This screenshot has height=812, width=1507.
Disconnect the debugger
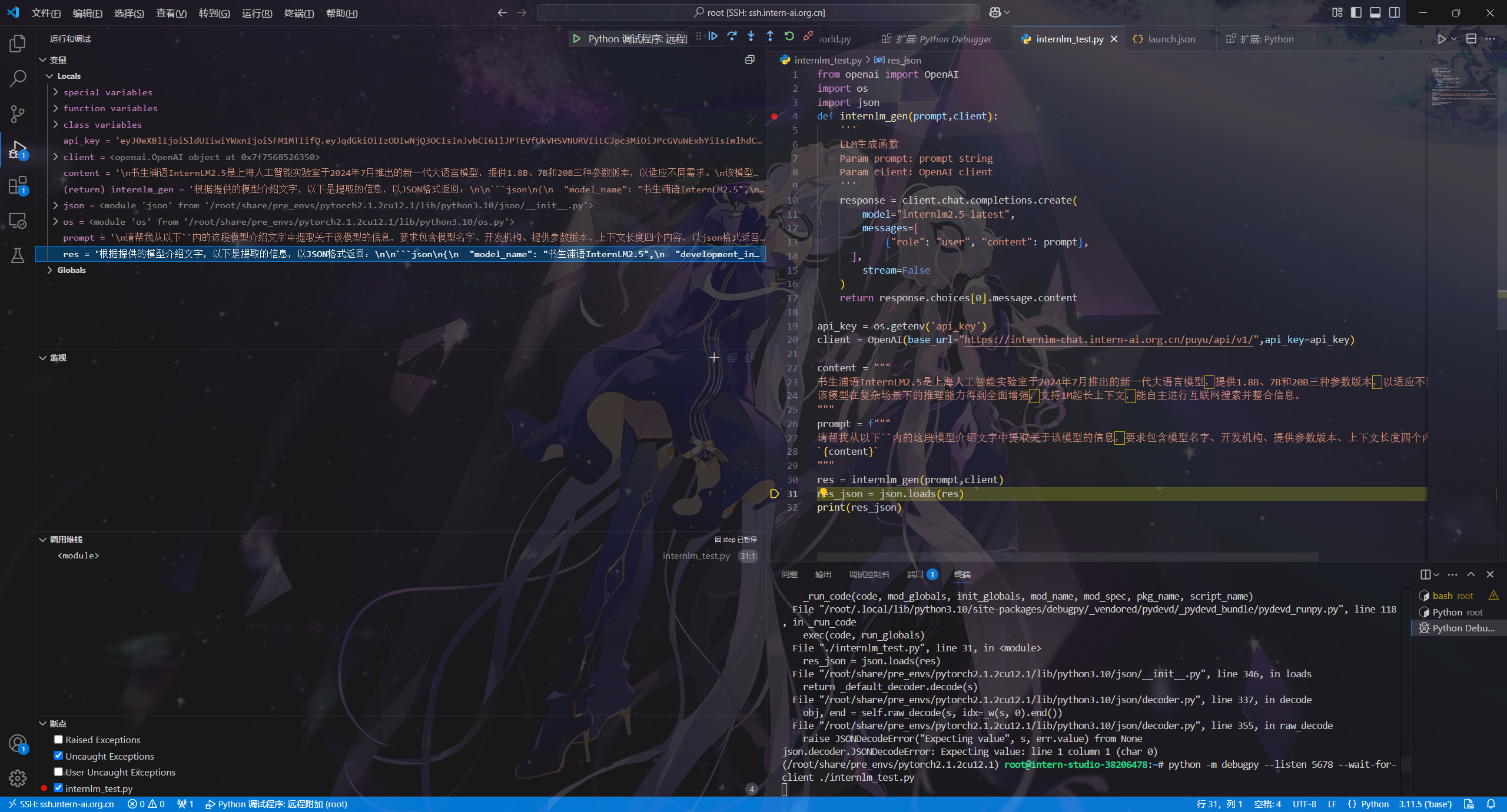click(808, 36)
